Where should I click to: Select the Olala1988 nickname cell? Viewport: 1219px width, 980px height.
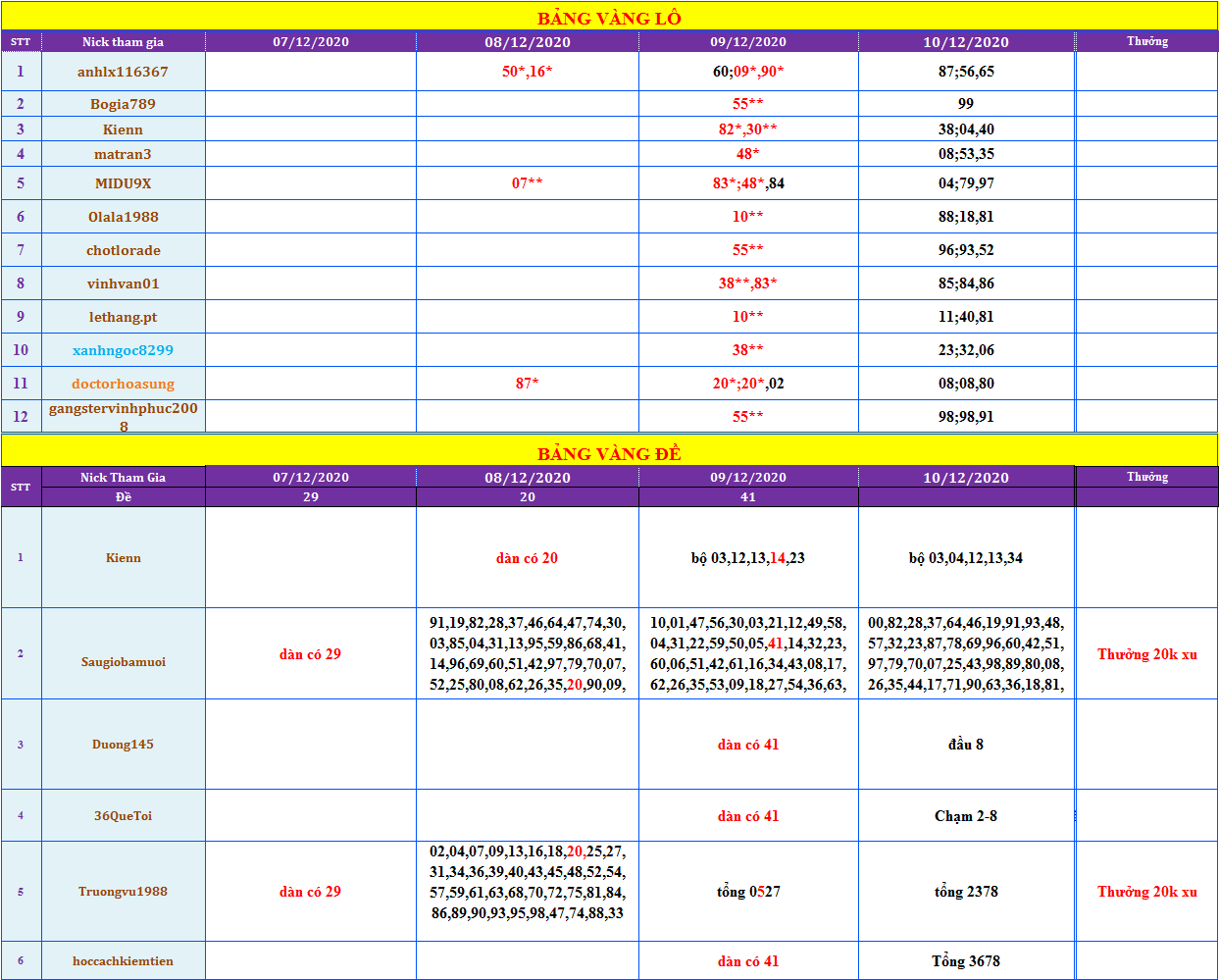pyautogui.click(x=124, y=217)
